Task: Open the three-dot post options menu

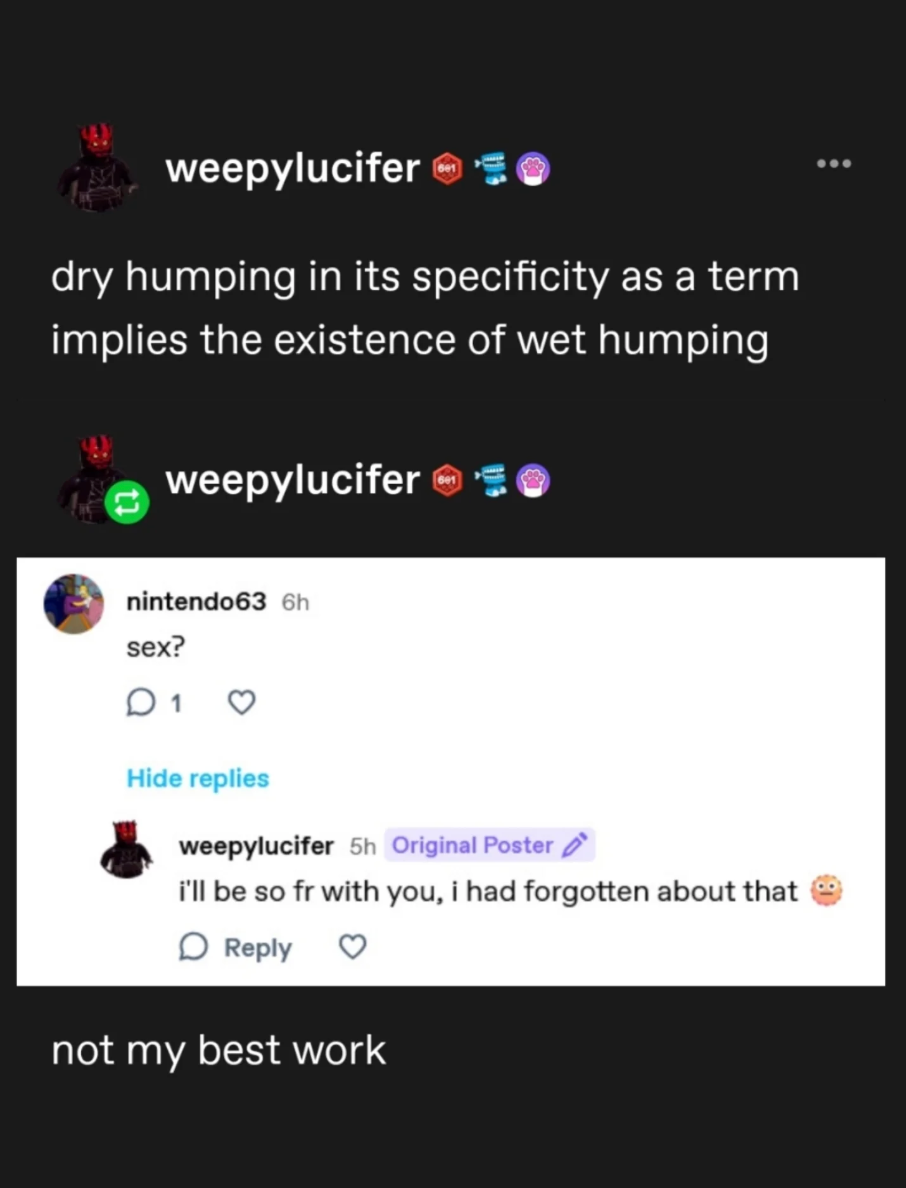Action: (x=832, y=163)
